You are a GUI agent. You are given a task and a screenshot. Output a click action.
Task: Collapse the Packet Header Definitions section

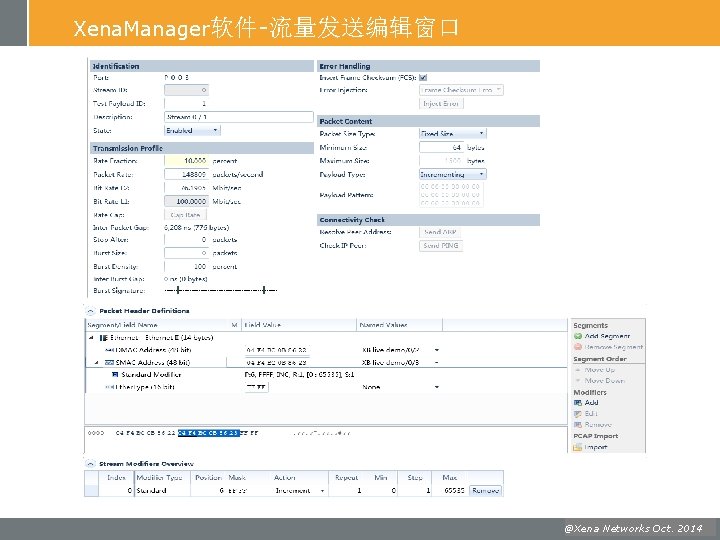91,311
